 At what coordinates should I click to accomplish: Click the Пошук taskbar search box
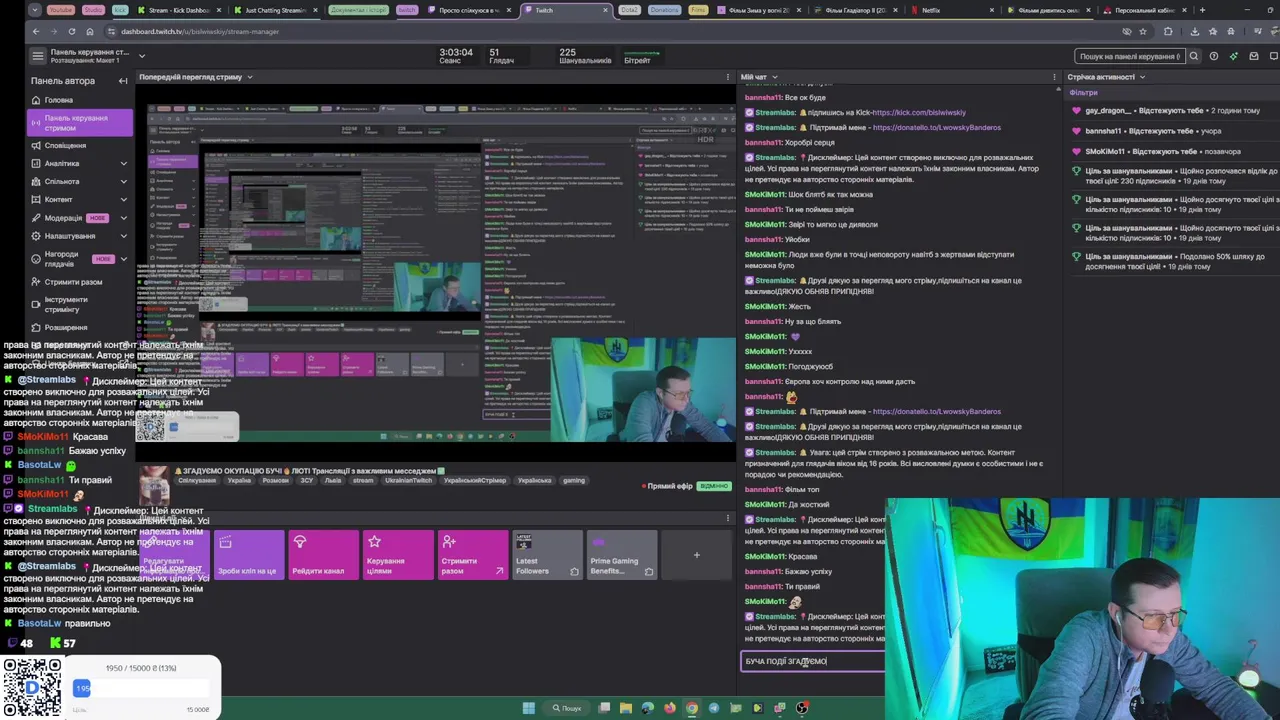(x=567, y=708)
